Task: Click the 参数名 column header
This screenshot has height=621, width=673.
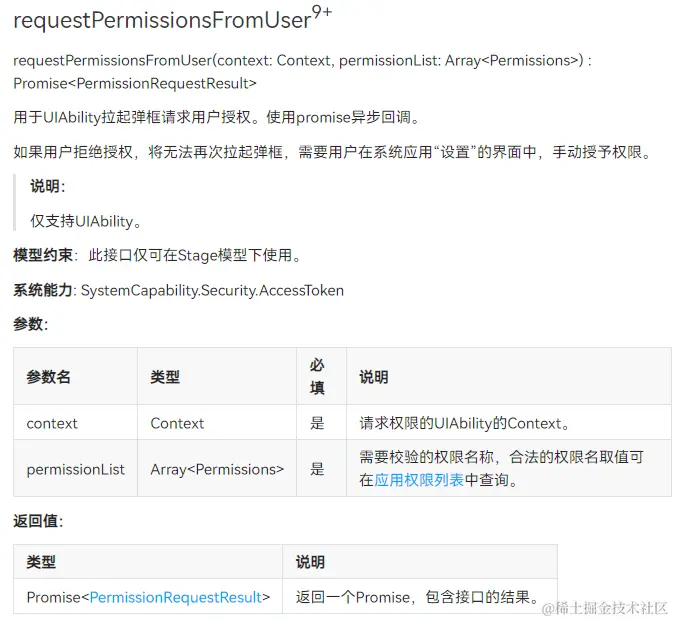Action: coord(49,377)
